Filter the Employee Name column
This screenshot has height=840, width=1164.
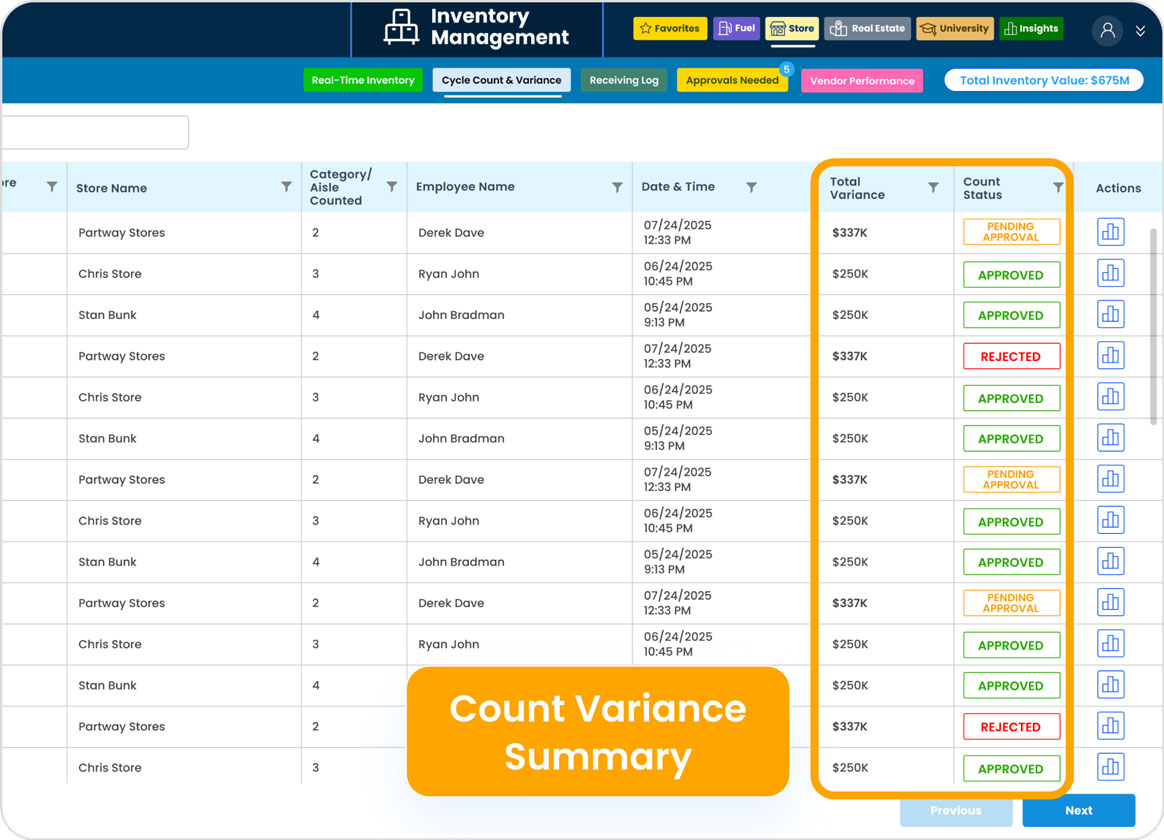(x=617, y=187)
